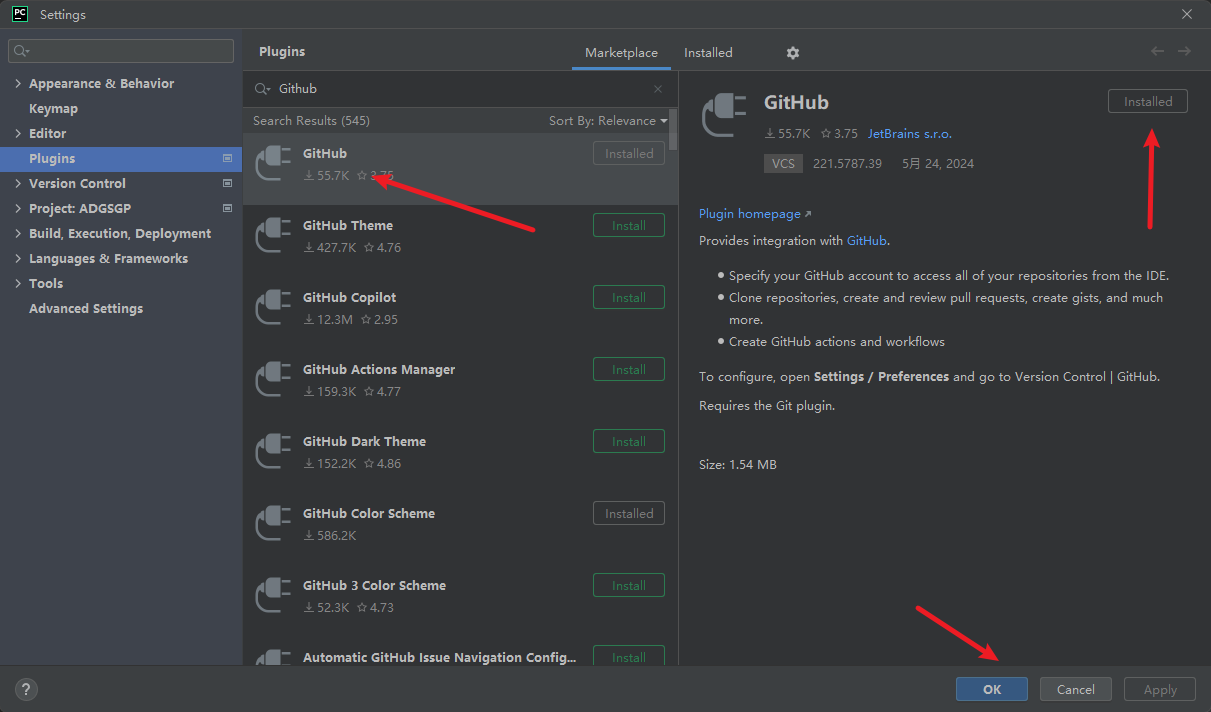Viewport: 1211px width, 712px height.
Task: Expand Appearance & Behavior settings
Action: click(x=18, y=84)
